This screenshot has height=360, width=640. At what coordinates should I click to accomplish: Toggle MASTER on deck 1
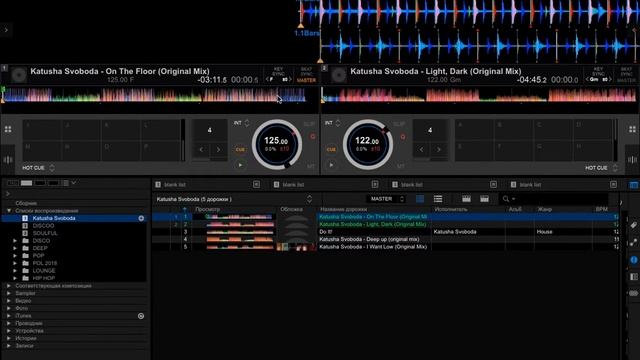(307, 80)
